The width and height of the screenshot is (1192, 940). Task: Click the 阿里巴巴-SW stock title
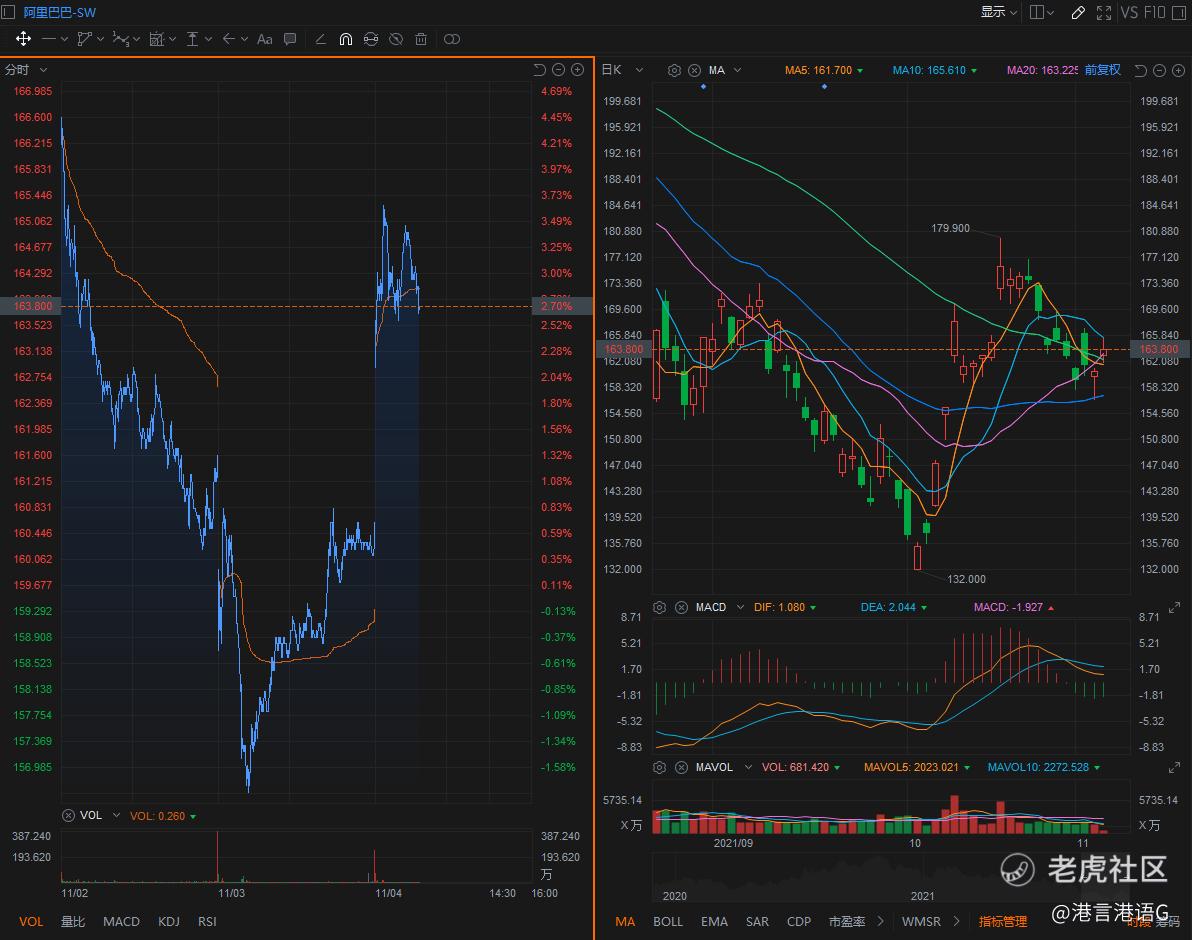pos(60,12)
